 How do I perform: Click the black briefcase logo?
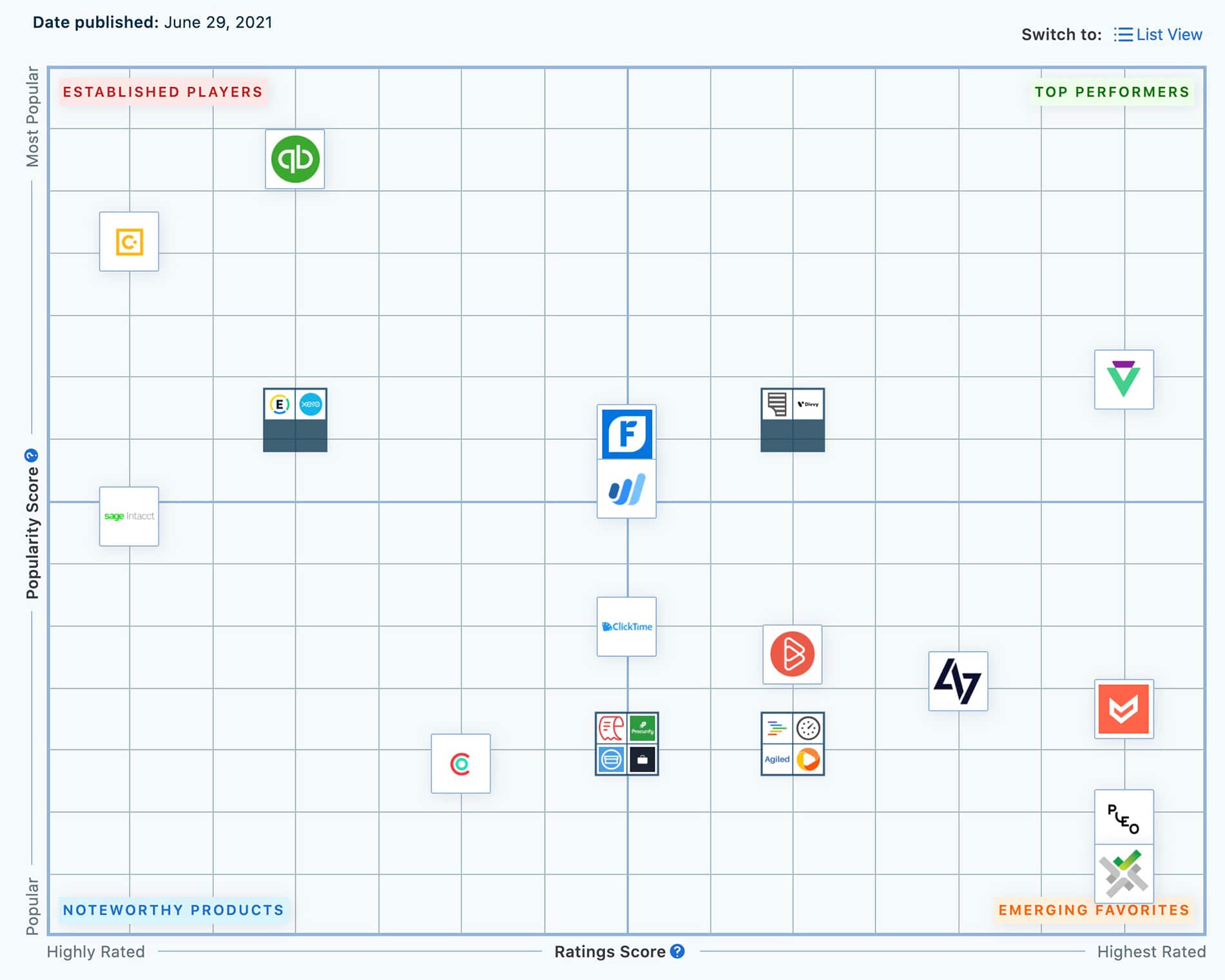[642, 760]
